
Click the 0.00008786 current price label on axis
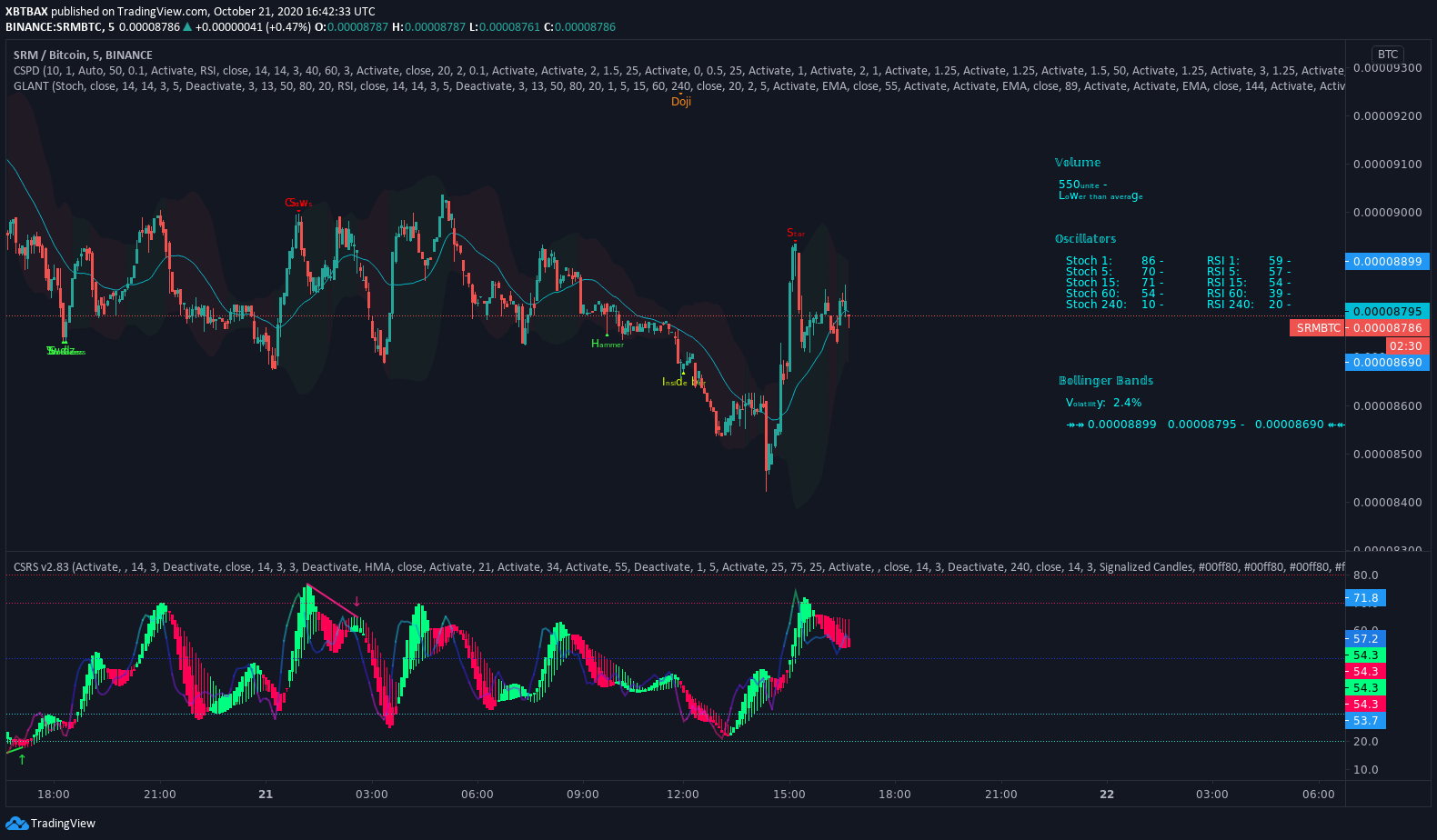click(x=1388, y=328)
